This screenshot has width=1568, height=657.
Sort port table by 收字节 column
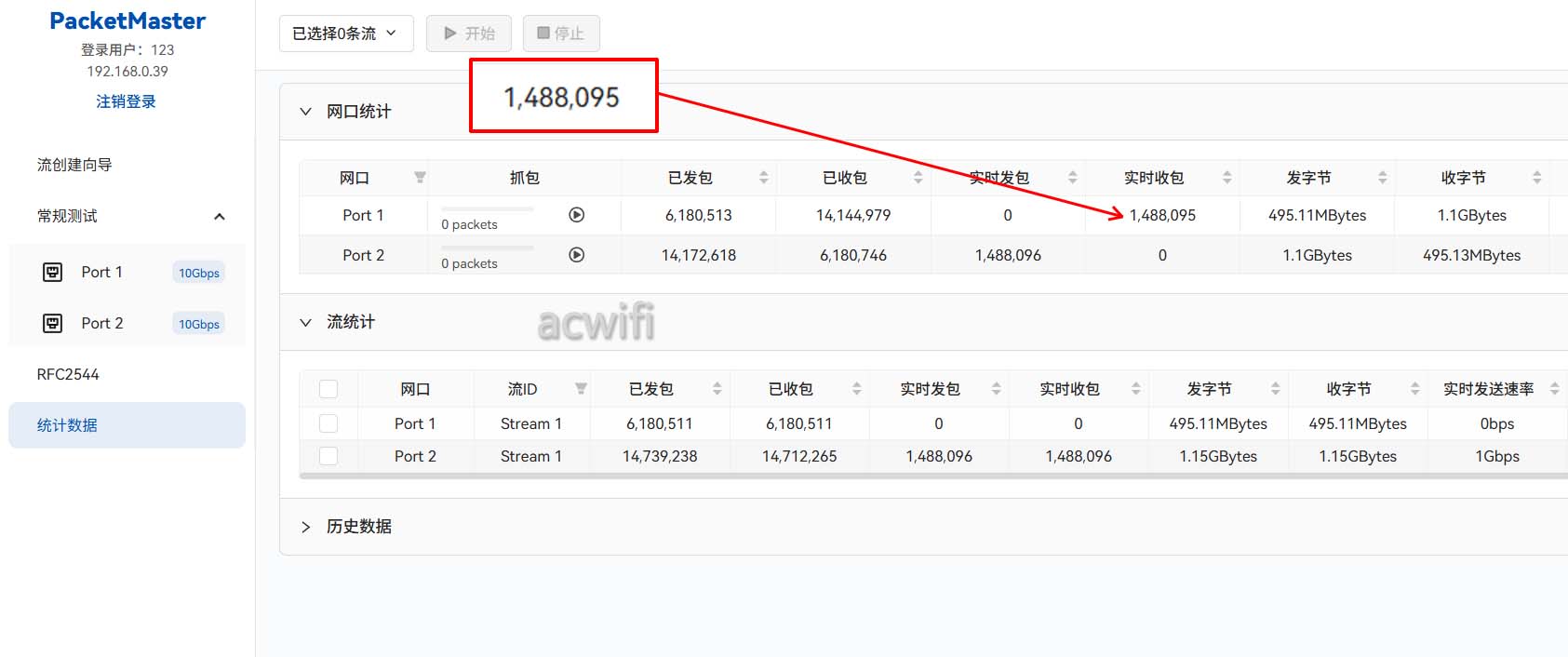click(1537, 178)
